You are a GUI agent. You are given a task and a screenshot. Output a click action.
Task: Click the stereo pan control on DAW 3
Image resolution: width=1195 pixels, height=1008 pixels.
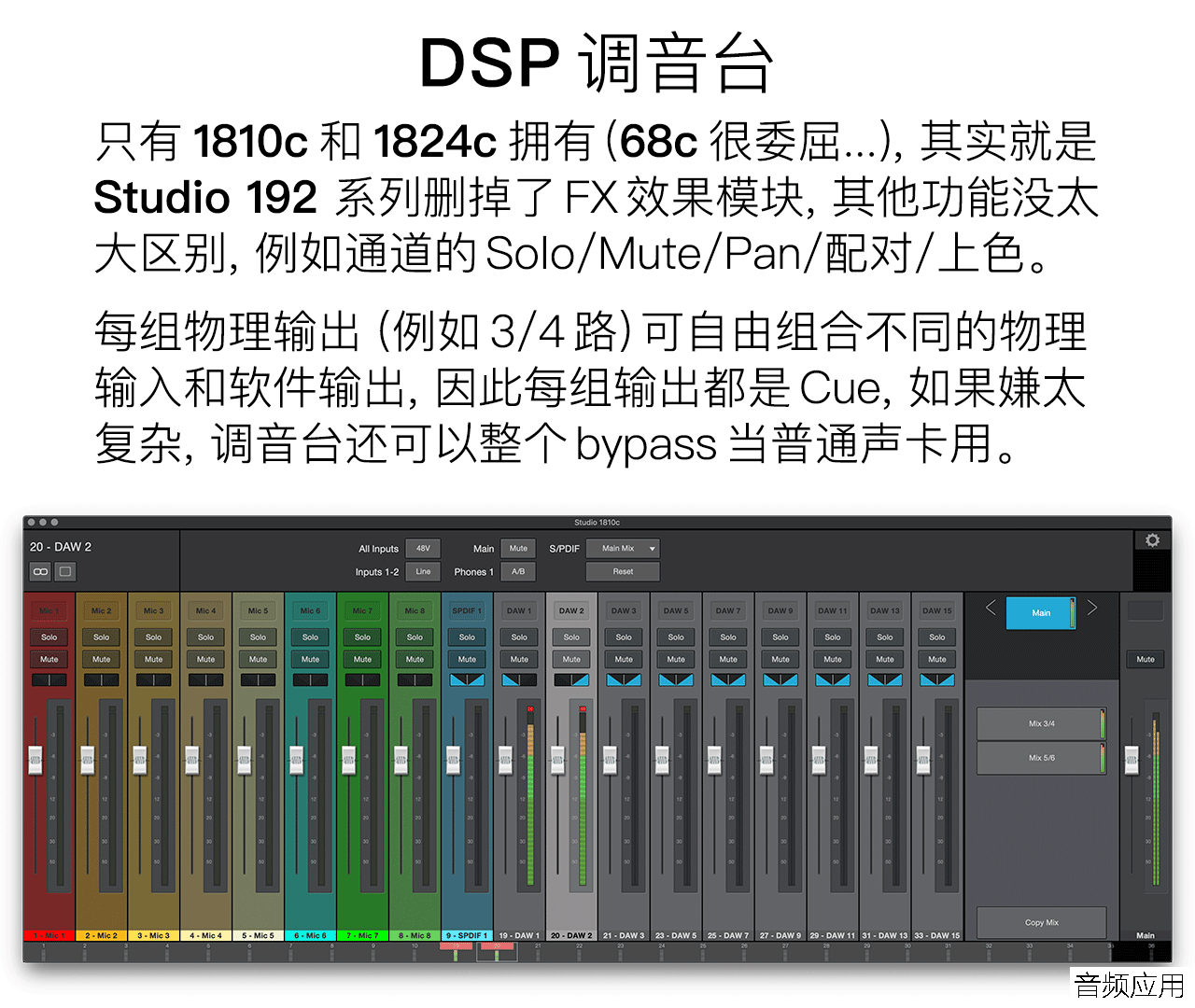coord(625,679)
